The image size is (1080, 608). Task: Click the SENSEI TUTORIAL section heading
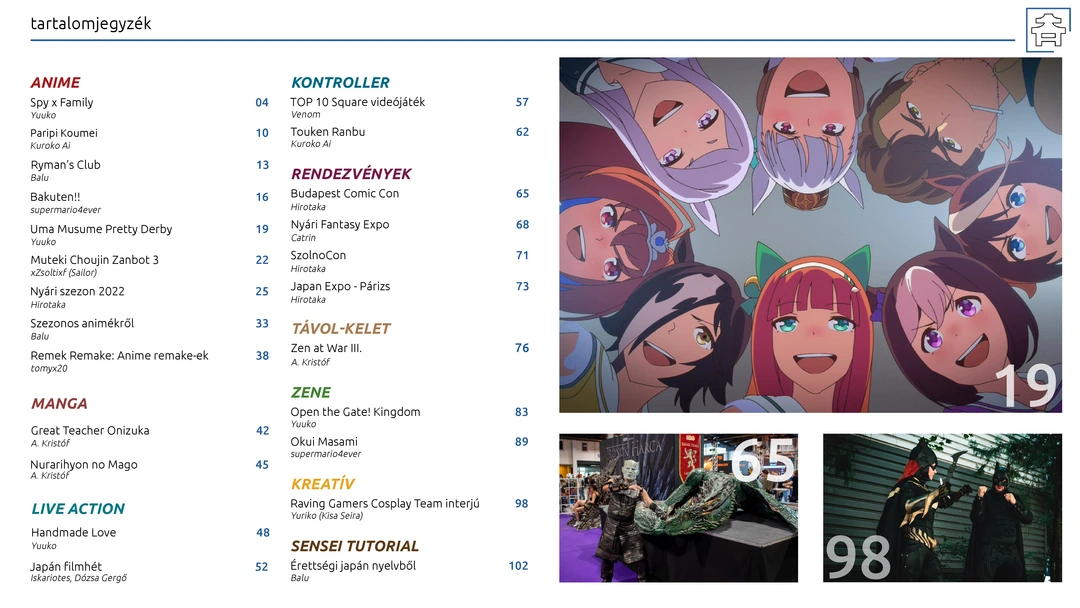click(354, 546)
